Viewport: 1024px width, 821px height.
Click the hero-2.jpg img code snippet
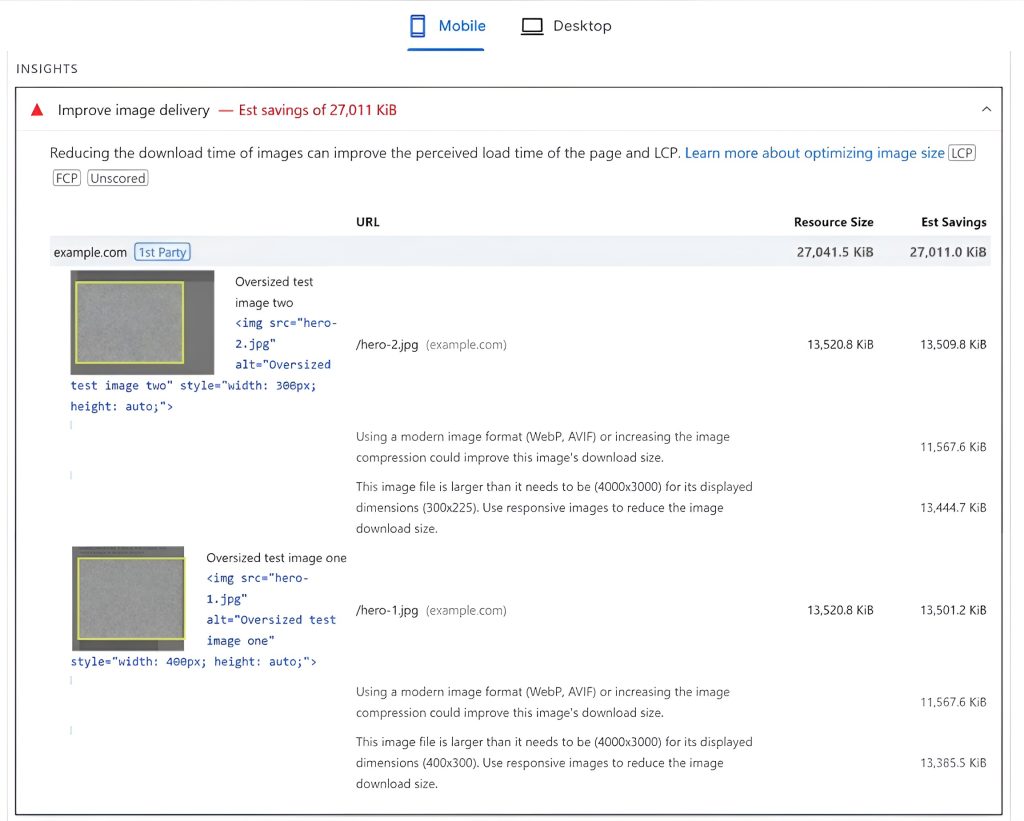[203, 364]
